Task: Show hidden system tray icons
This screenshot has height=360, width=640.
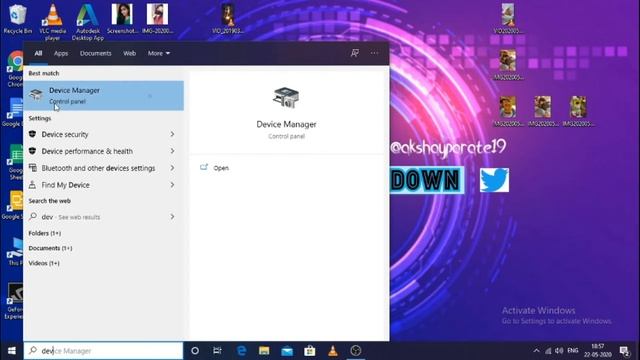Action: tap(536, 351)
